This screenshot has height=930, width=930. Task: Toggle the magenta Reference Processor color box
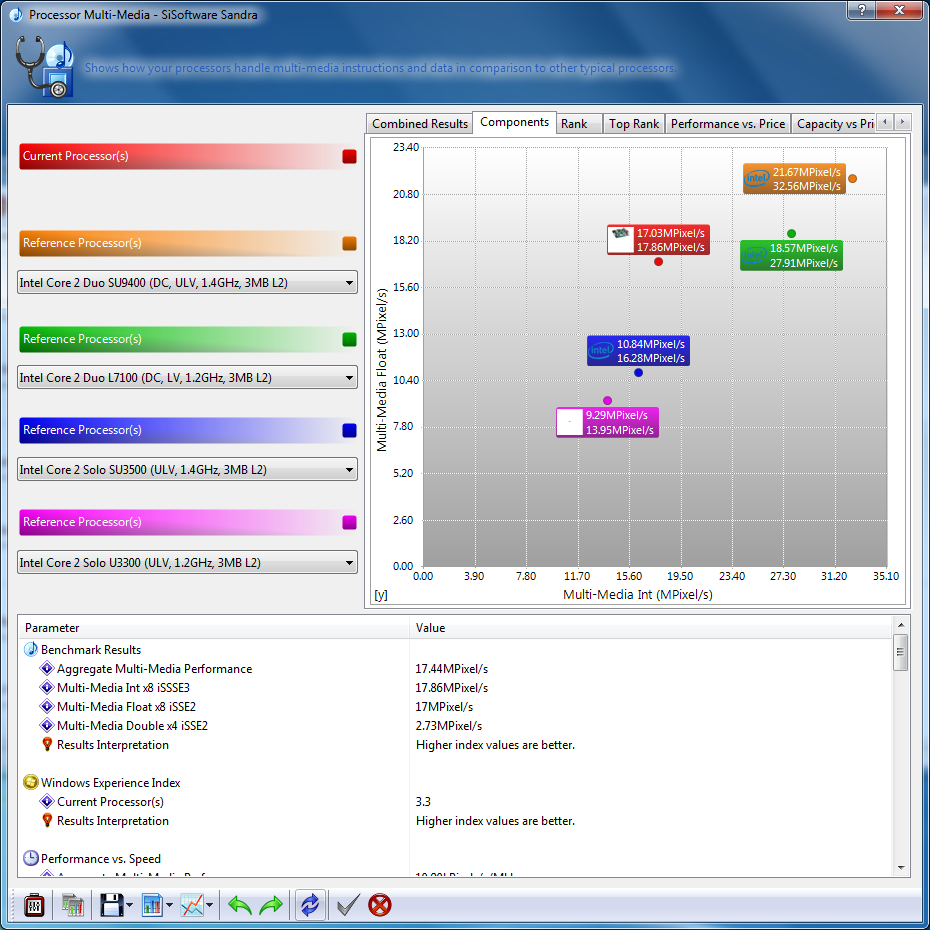click(x=349, y=523)
